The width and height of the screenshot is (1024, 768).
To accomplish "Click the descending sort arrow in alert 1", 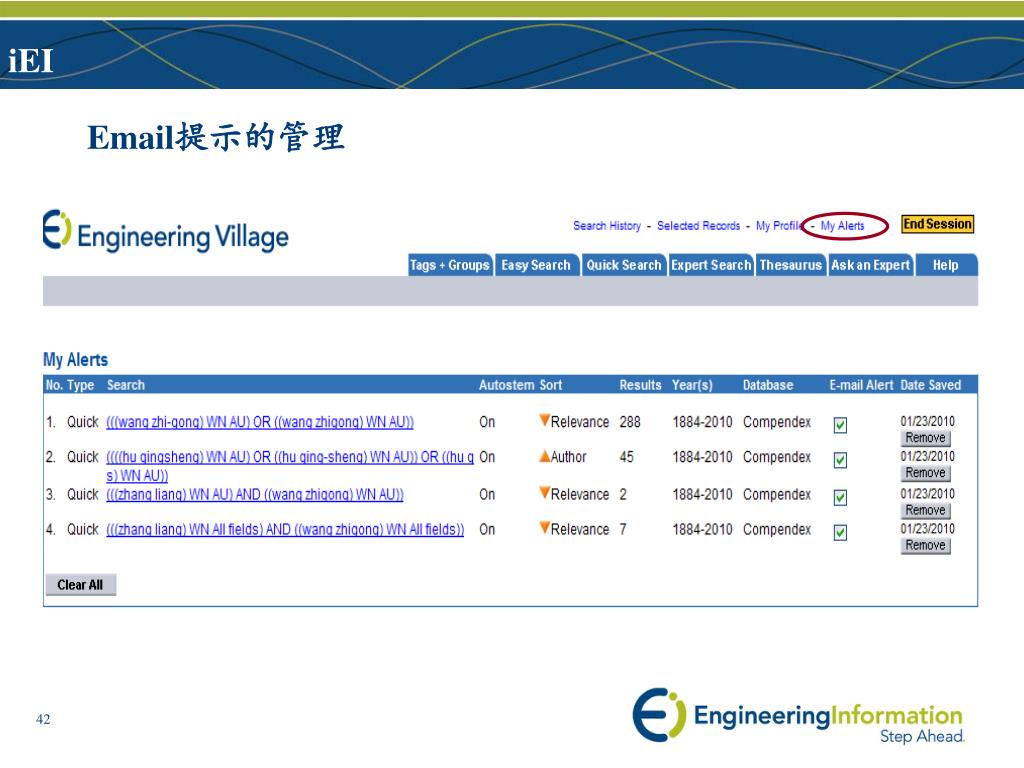I will (x=544, y=420).
